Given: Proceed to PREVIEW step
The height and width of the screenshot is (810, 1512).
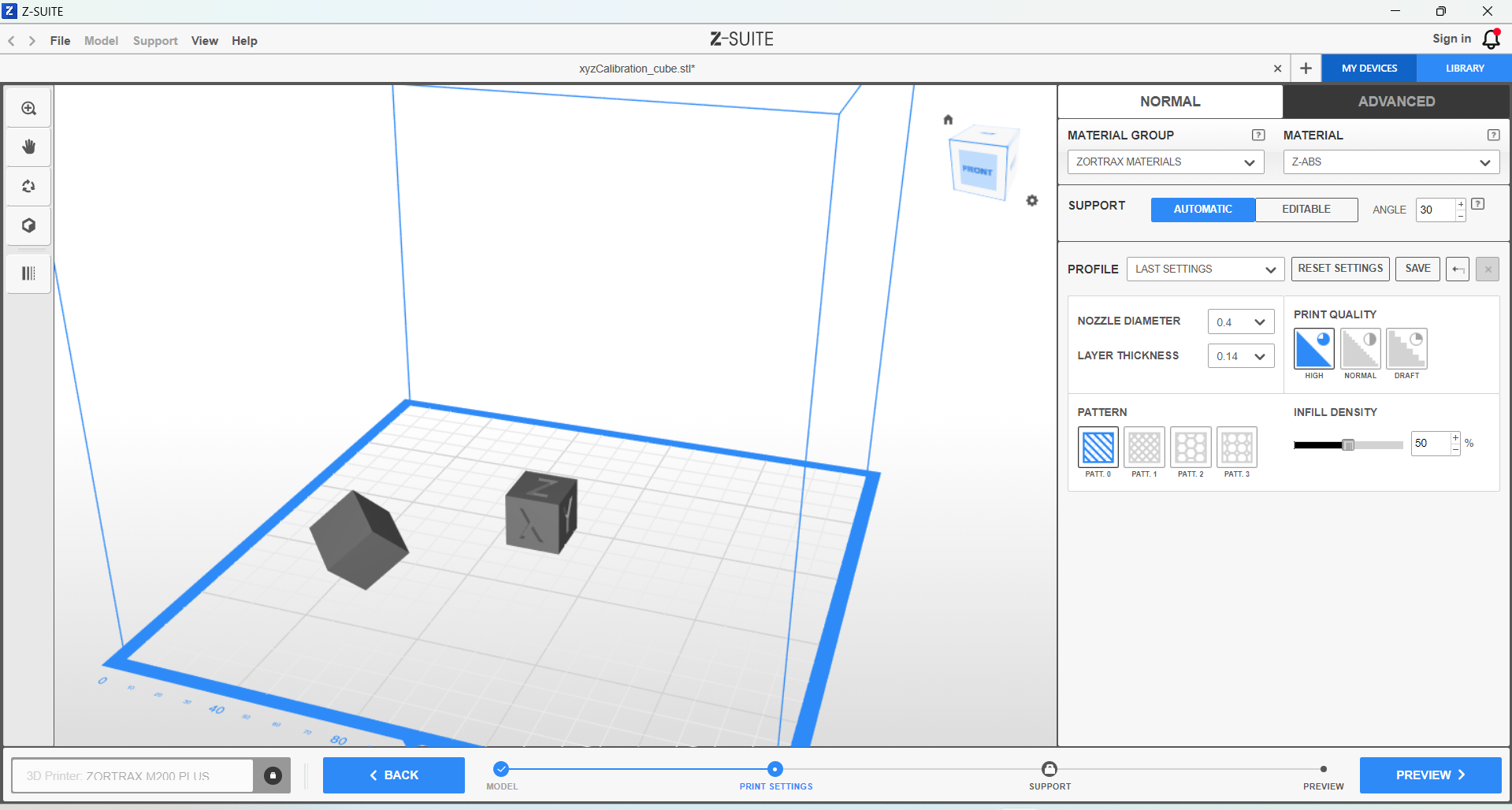Looking at the screenshot, I should coord(1430,775).
